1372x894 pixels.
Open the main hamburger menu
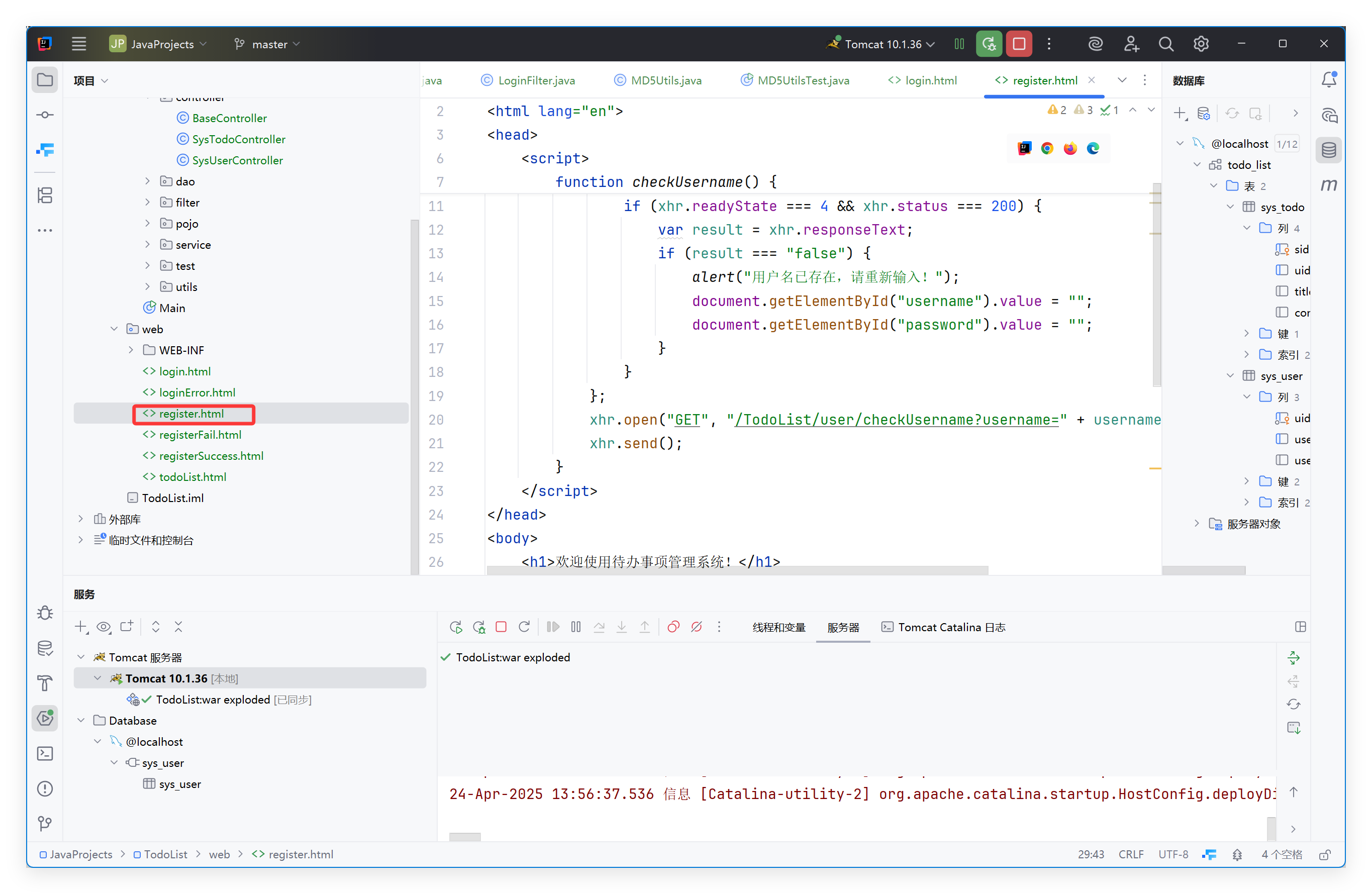click(79, 44)
